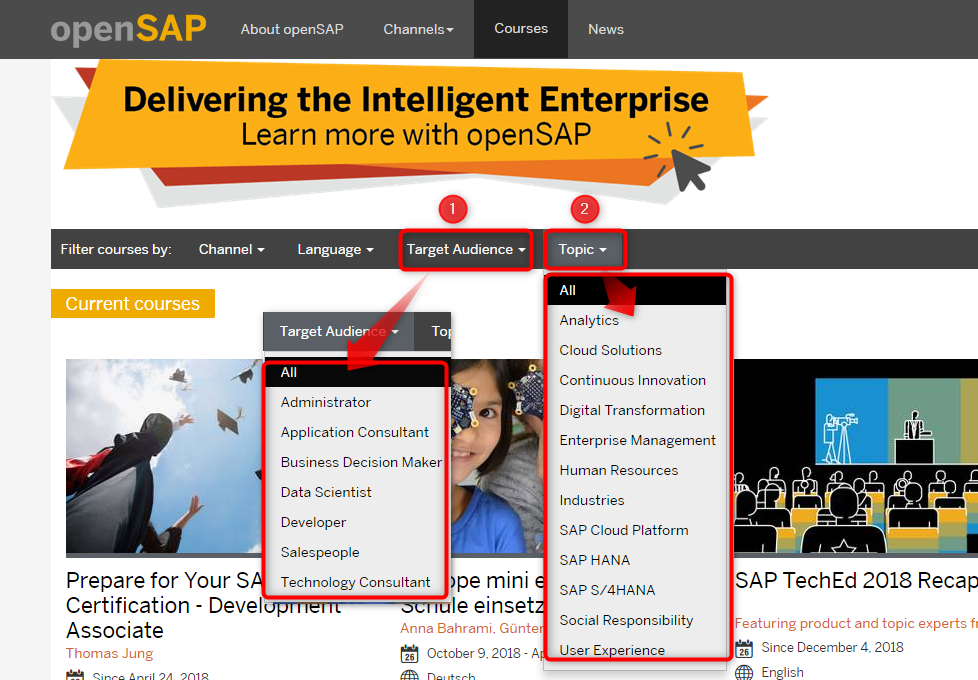Select Salespeople audience option
This screenshot has width=978, height=680.
(x=356, y=552)
